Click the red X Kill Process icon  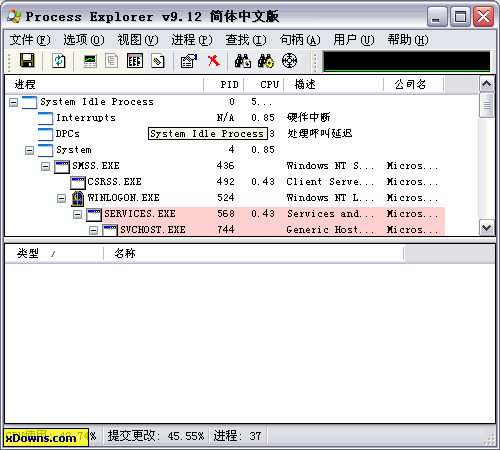[213, 61]
